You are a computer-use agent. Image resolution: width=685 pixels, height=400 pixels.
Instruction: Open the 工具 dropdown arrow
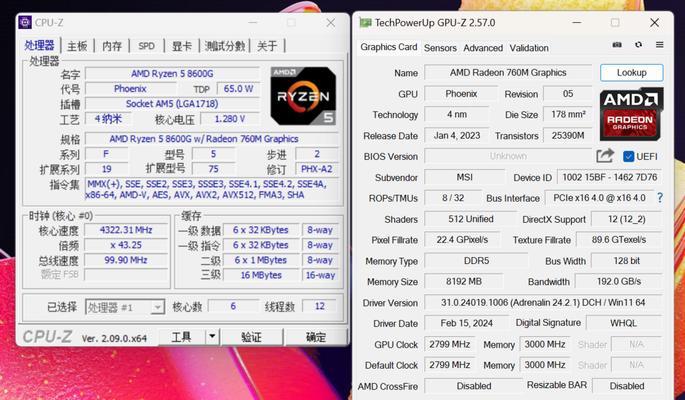coord(212,337)
